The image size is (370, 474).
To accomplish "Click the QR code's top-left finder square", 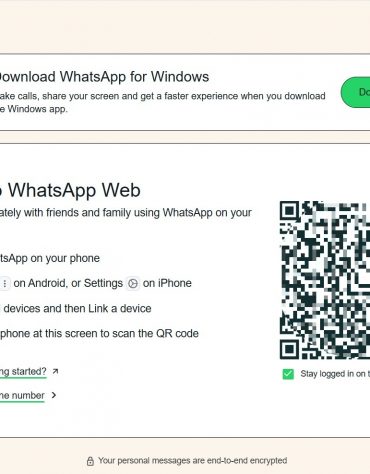I will click(289, 210).
